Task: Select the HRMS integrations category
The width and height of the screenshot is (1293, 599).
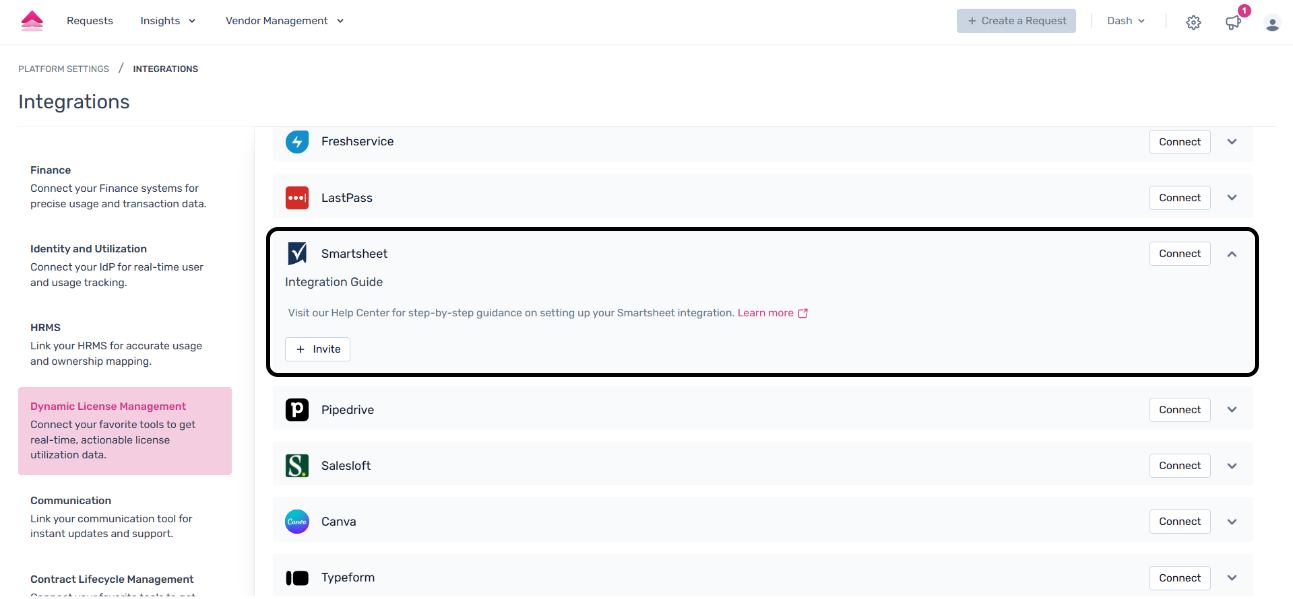Action: tap(125, 344)
